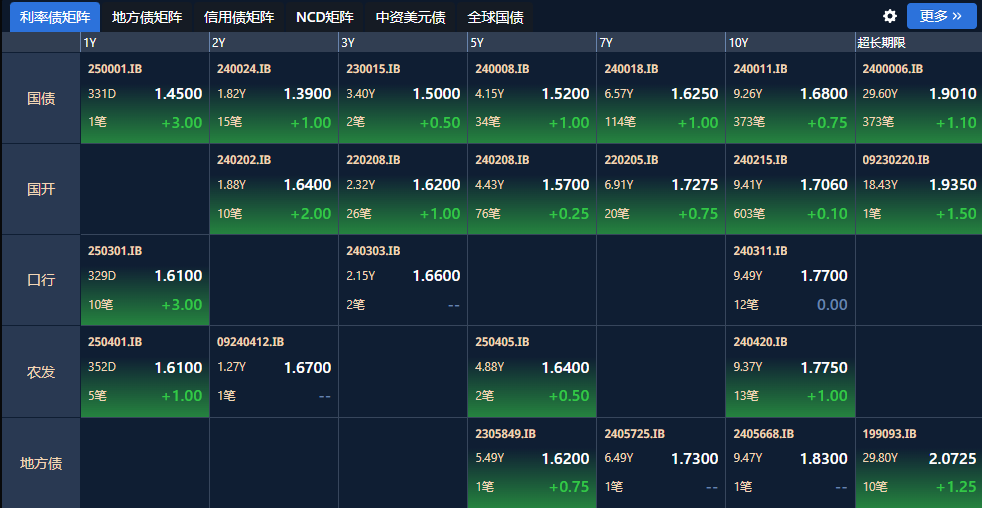Open bond code 250001.IB
The width and height of the screenshot is (982, 508).
tap(115, 69)
